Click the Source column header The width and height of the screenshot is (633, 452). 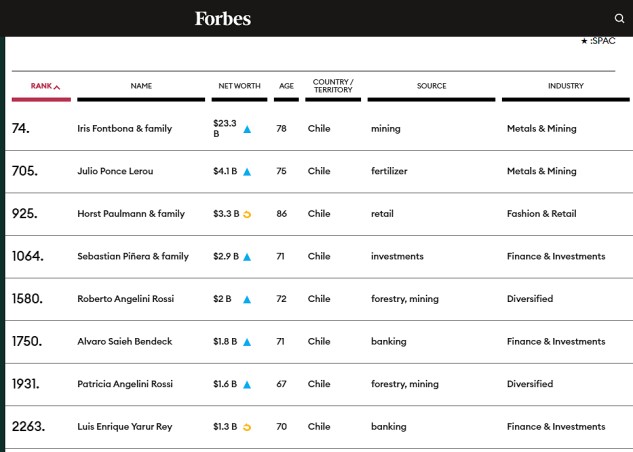431,86
